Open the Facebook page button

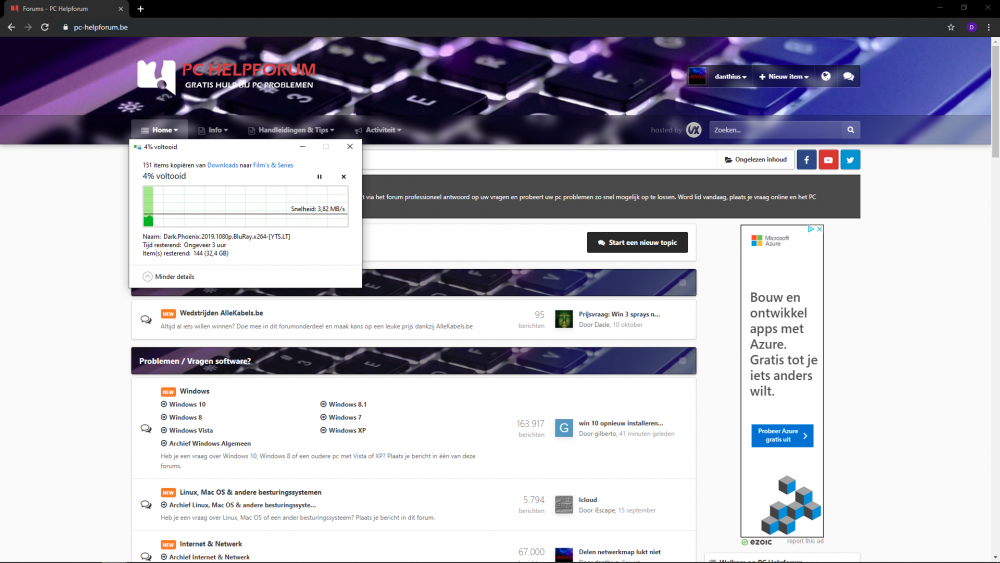click(x=806, y=160)
